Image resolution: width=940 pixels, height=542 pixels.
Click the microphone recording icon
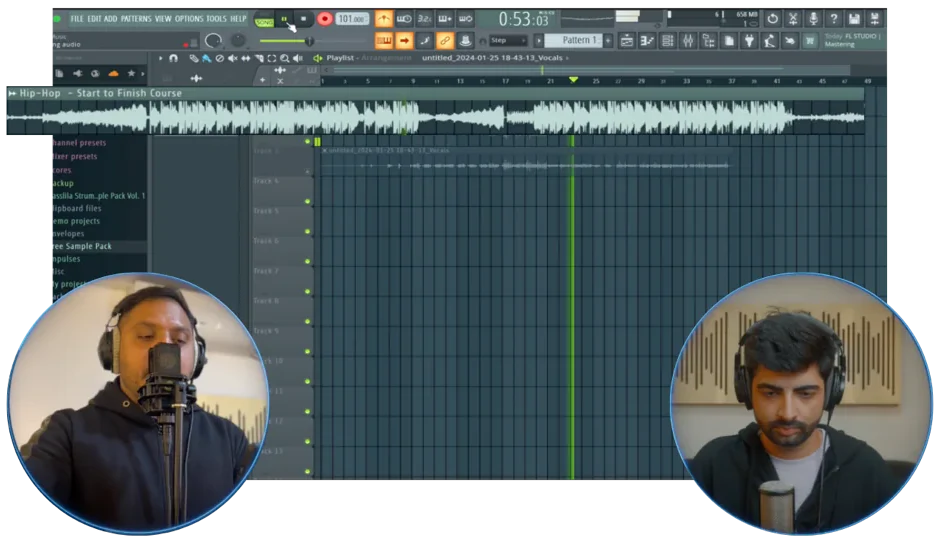[814, 19]
